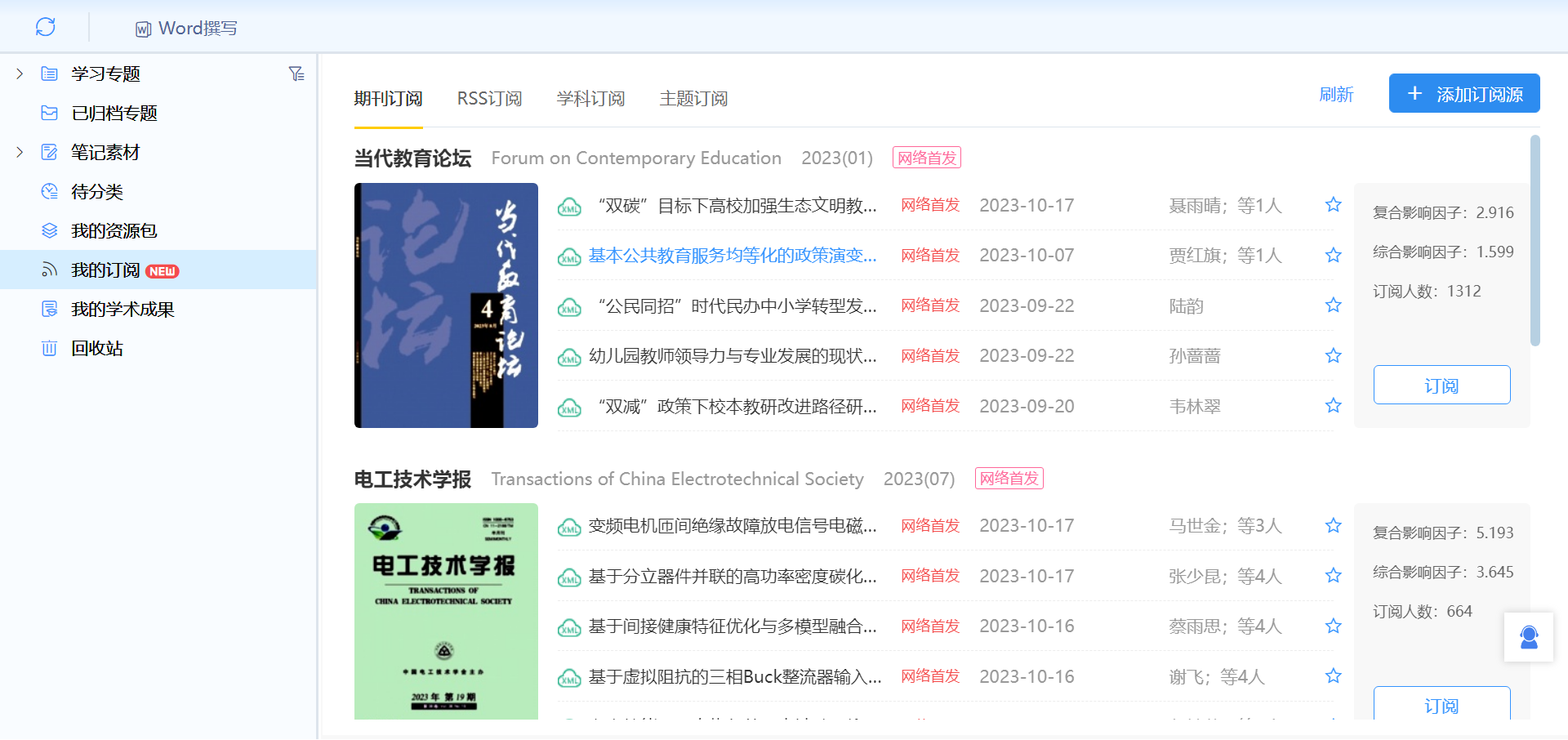Toggle star for 基于分立器件并联 article

(x=1334, y=576)
